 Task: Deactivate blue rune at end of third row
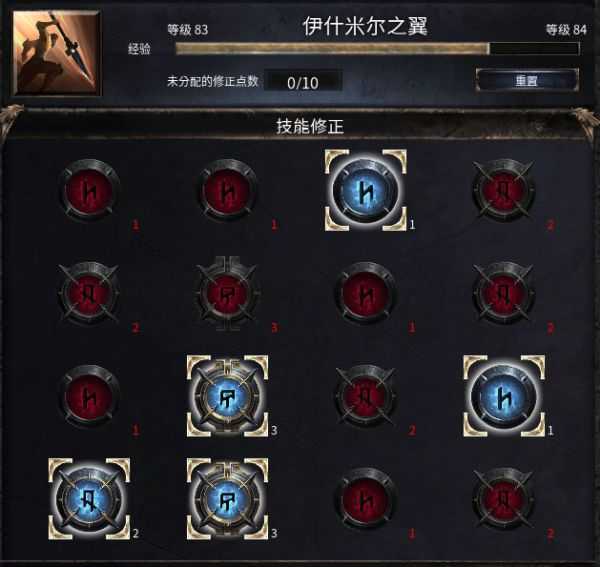[504, 396]
